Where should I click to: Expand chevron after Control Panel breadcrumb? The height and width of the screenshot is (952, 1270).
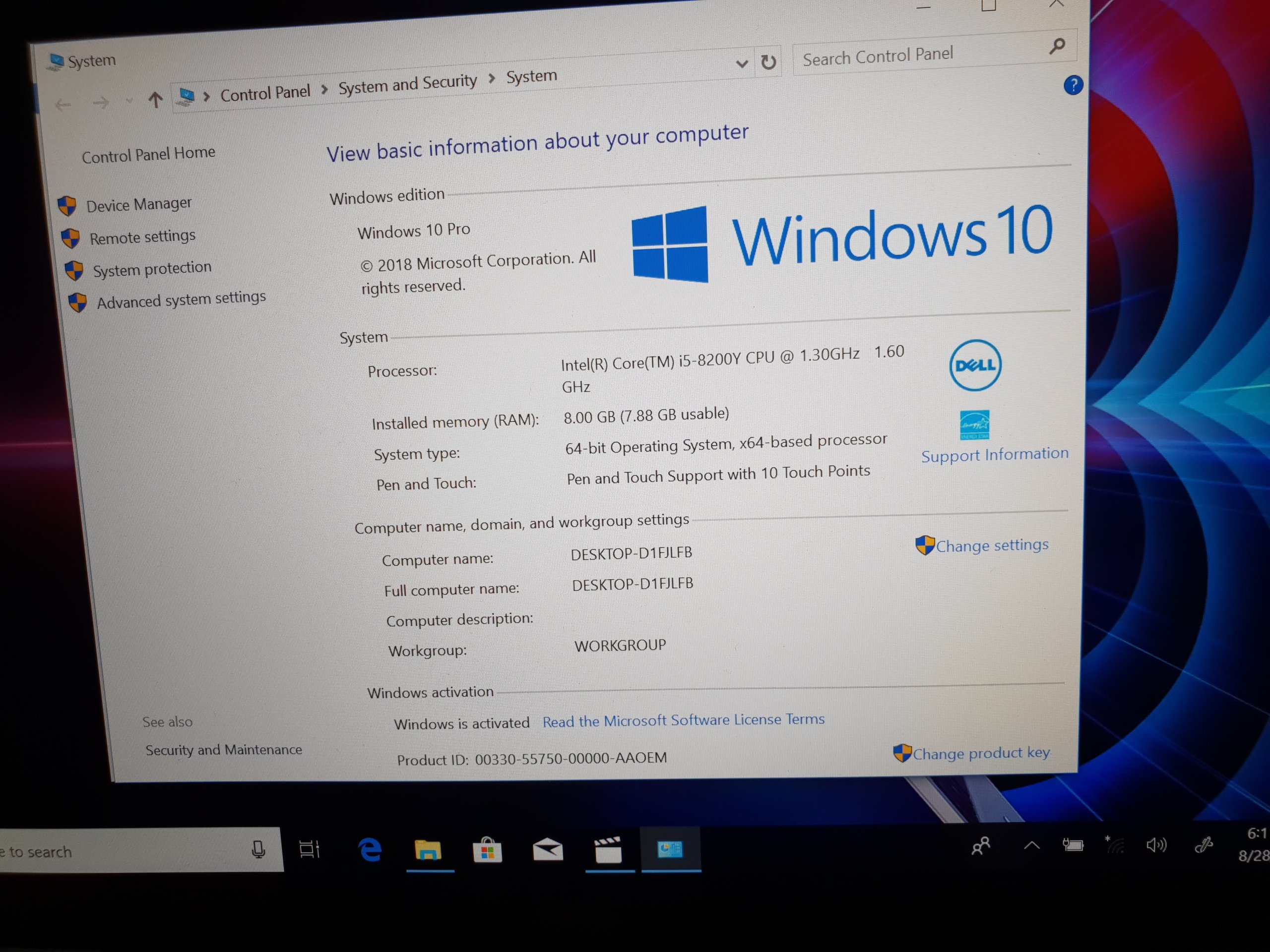pyautogui.click(x=324, y=90)
